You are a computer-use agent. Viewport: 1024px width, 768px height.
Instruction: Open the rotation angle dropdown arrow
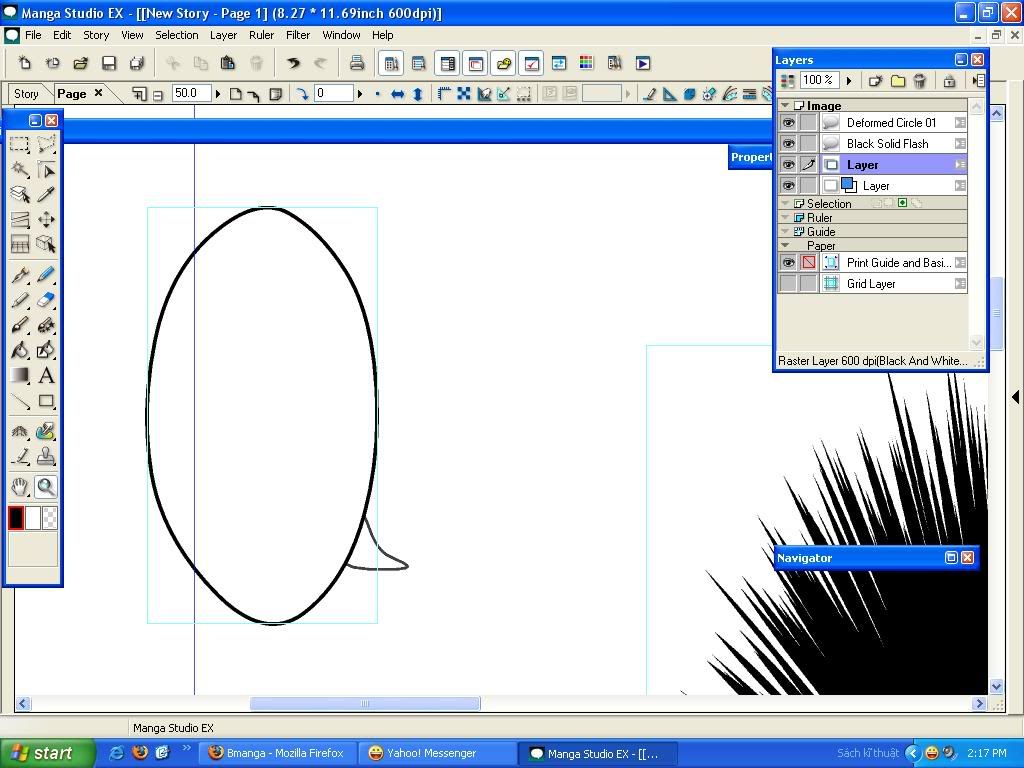tap(360, 94)
